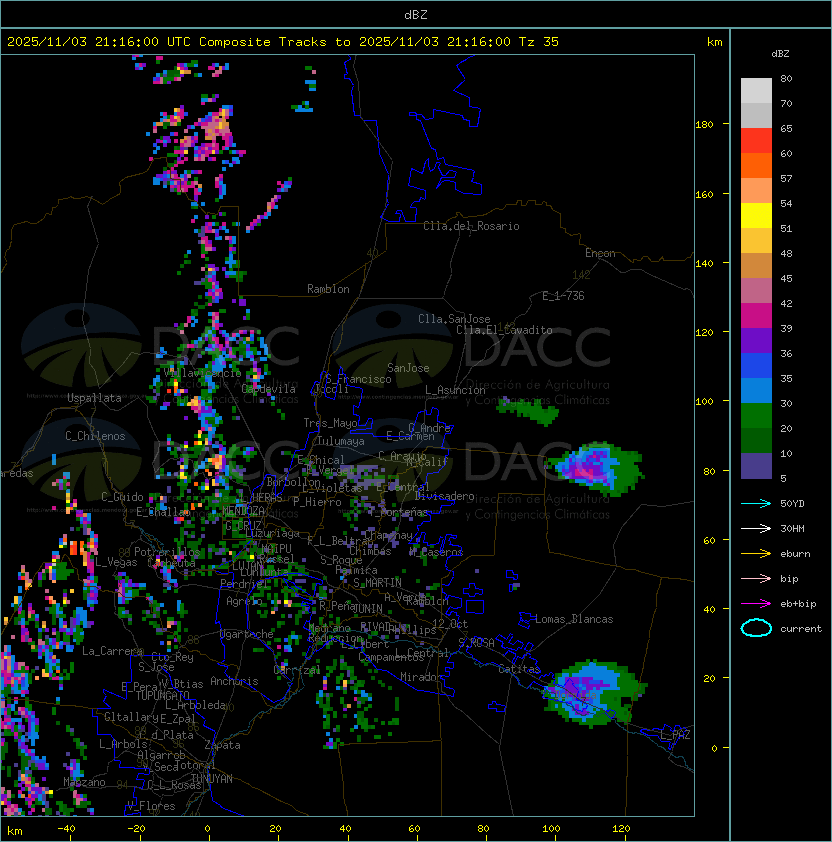Click the 'Potrerillos' place label
Screen dimensions: 832x842
167,552
